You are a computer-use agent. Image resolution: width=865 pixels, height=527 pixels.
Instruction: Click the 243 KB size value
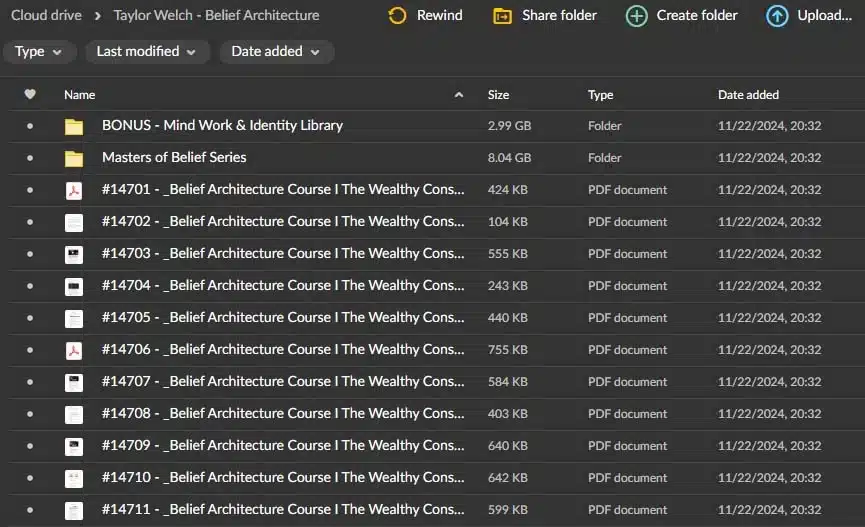[508, 286]
